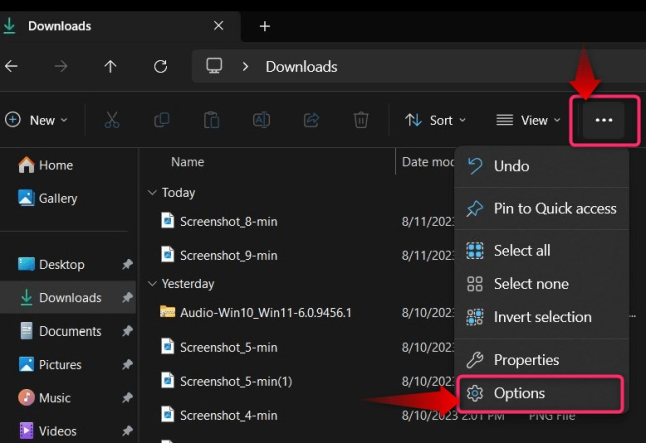Select file Screenshot_5-min
The height and width of the screenshot is (443, 646).
(x=219, y=347)
